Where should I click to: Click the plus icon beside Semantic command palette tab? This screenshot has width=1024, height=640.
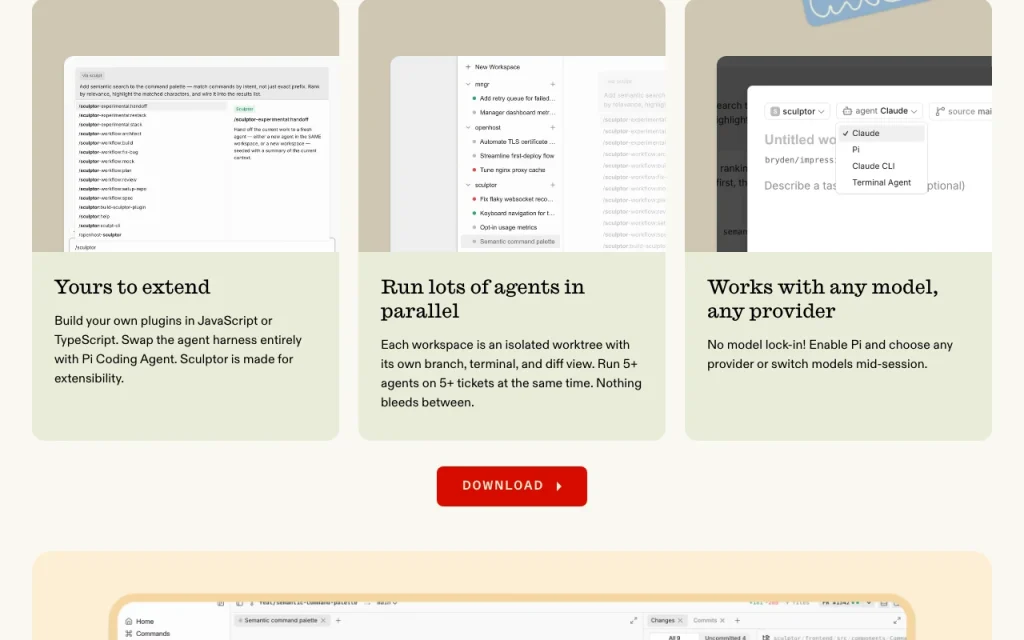coord(338,620)
